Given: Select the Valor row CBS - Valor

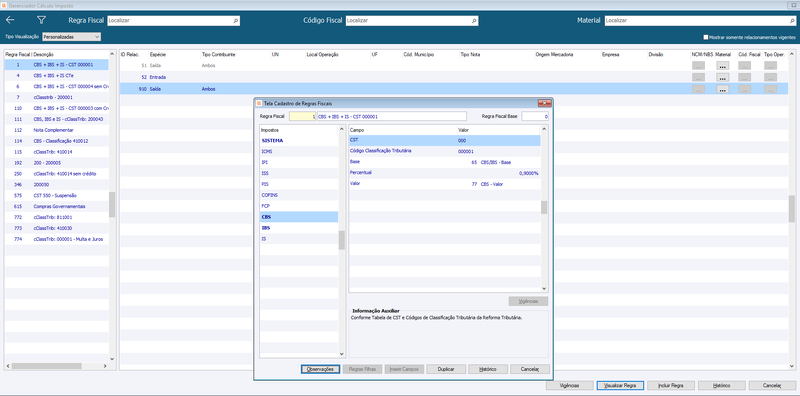Looking at the screenshot, I should click(444, 184).
